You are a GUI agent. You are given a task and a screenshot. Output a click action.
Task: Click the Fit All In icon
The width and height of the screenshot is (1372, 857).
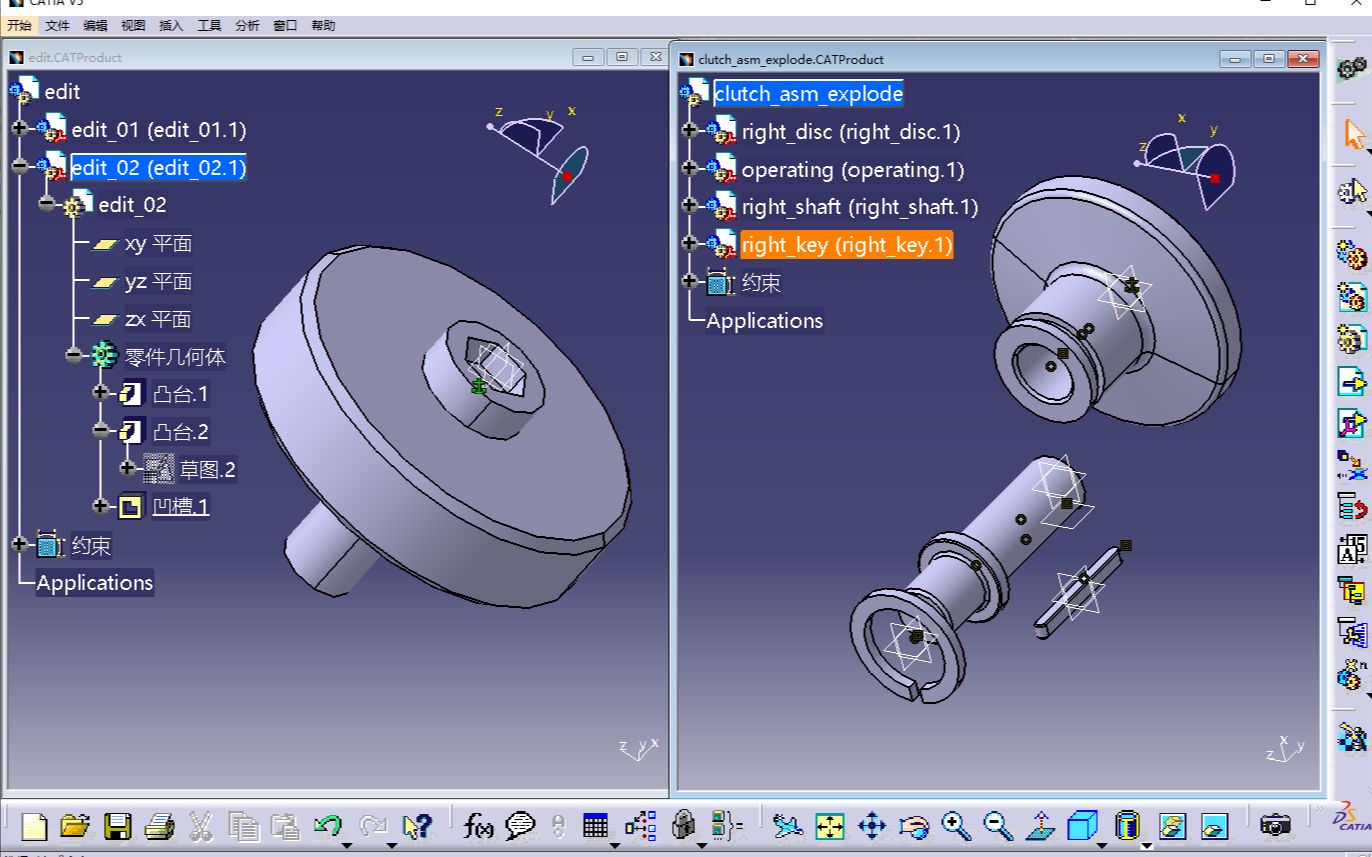(830, 826)
